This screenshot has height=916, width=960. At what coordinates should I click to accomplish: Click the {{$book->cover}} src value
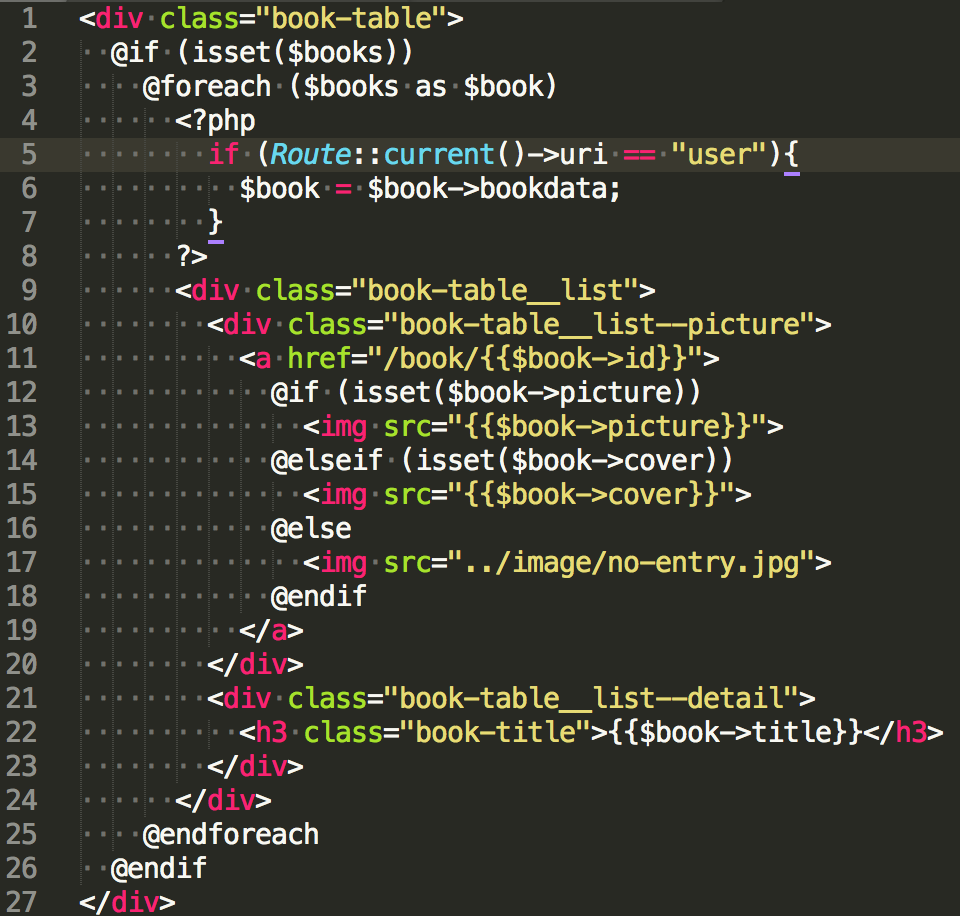point(591,495)
